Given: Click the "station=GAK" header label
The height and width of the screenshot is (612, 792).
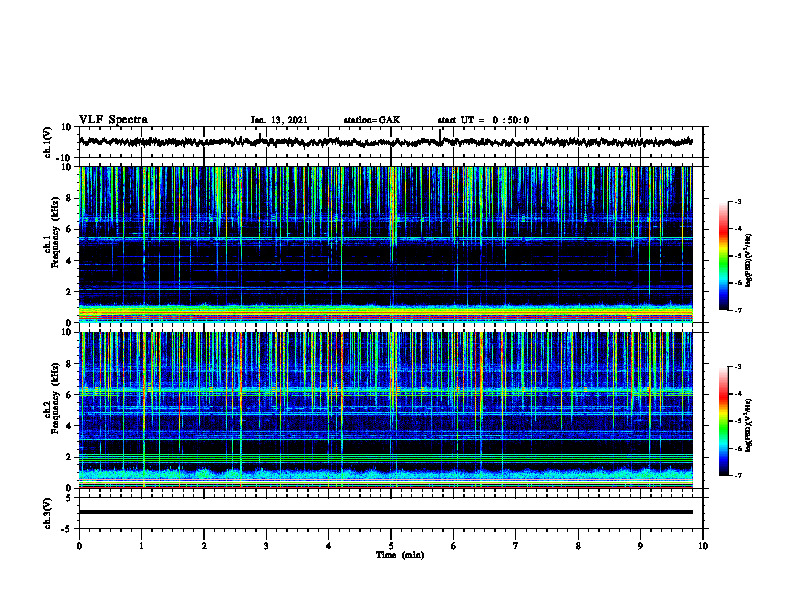Looking at the screenshot, I should pos(372,120).
